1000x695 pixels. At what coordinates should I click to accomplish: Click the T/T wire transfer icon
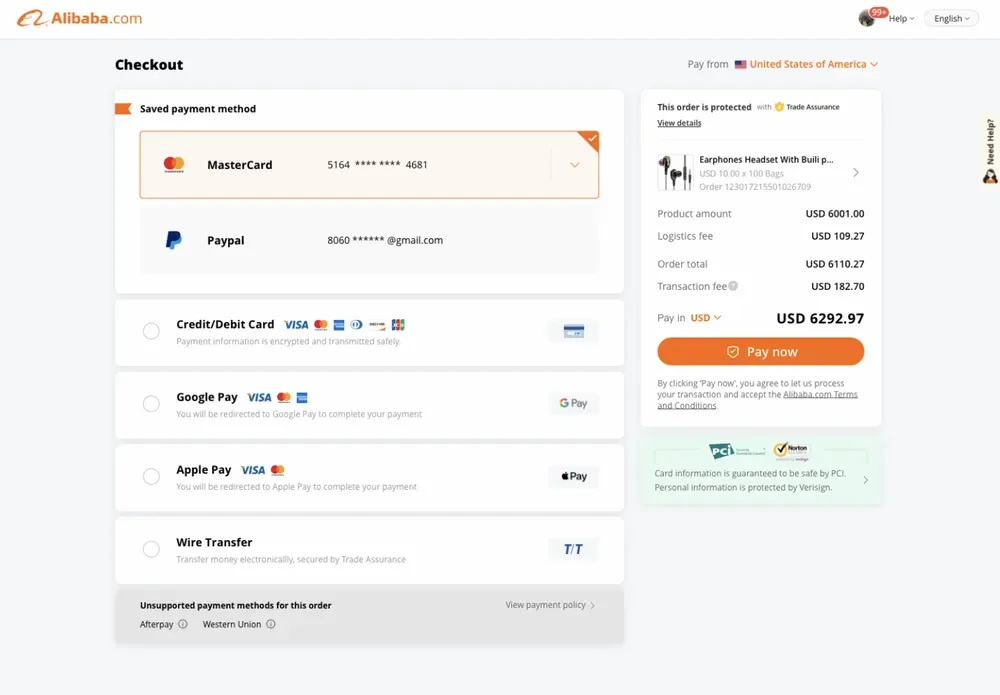(572, 548)
